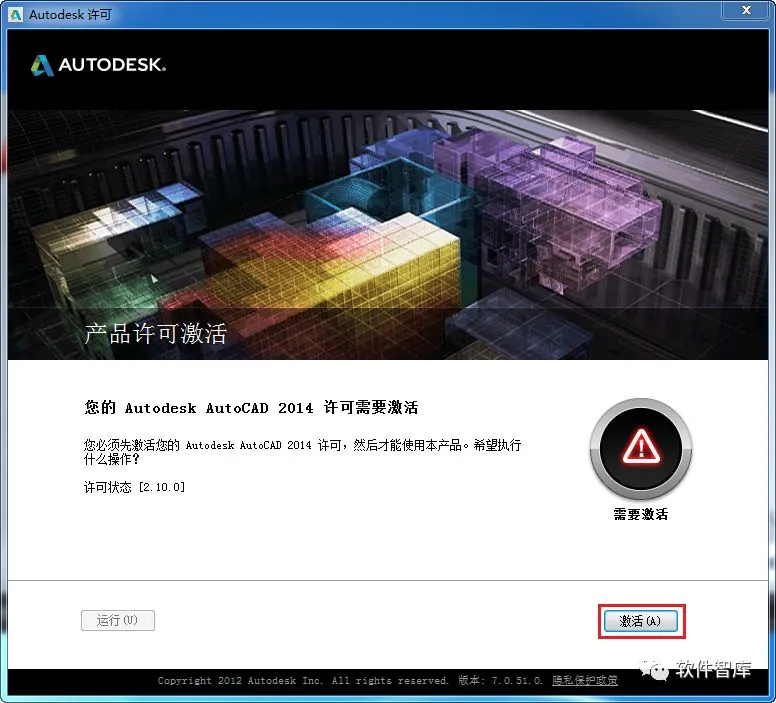776x703 pixels.
Task: Select the 许可状态 [2.10.0] text
Action: (135, 487)
